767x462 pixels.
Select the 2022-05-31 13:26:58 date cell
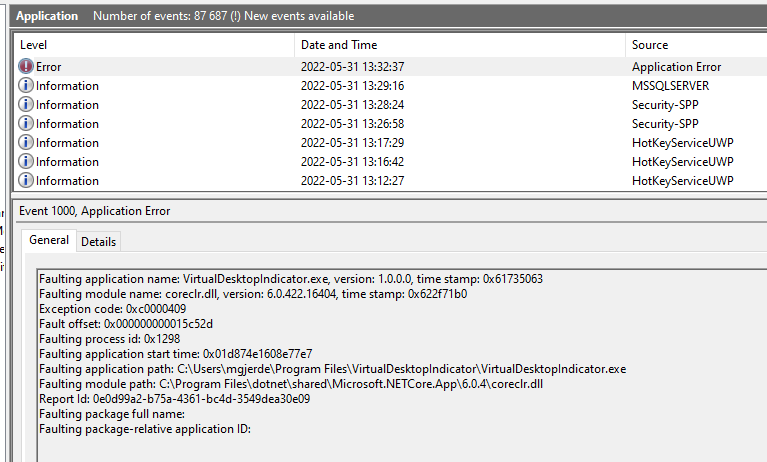tap(352, 124)
